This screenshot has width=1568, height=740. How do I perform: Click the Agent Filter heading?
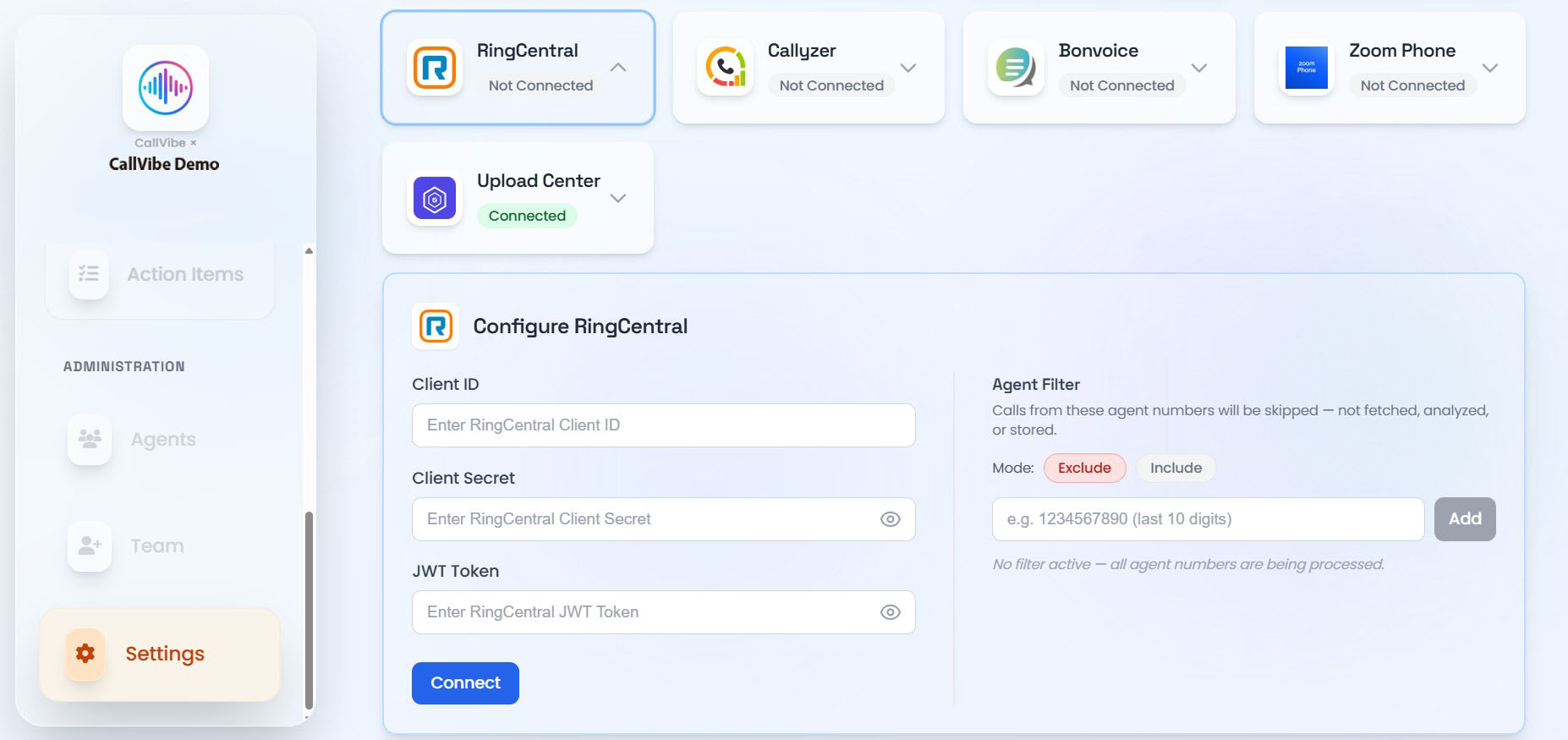pyautogui.click(x=1036, y=384)
